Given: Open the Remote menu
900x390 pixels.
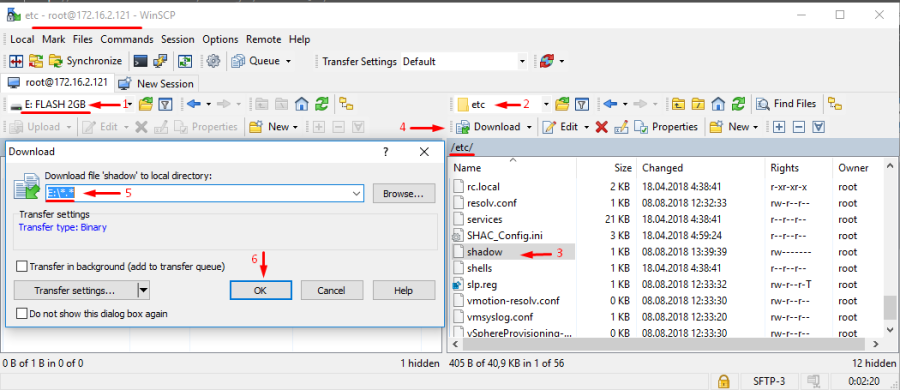Looking at the screenshot, I should tap(263, 40).
